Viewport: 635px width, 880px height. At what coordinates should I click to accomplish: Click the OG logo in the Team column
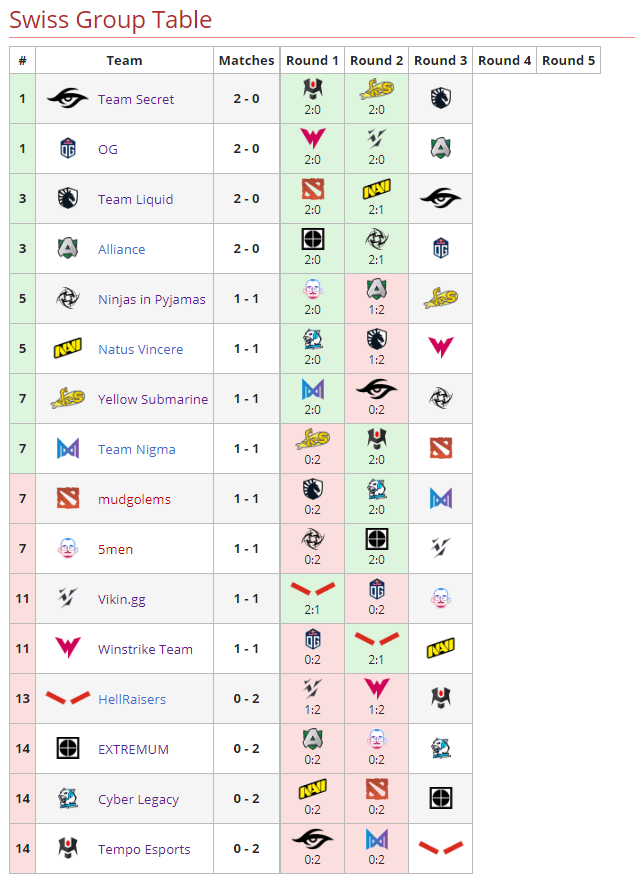(x=67, y=149)
